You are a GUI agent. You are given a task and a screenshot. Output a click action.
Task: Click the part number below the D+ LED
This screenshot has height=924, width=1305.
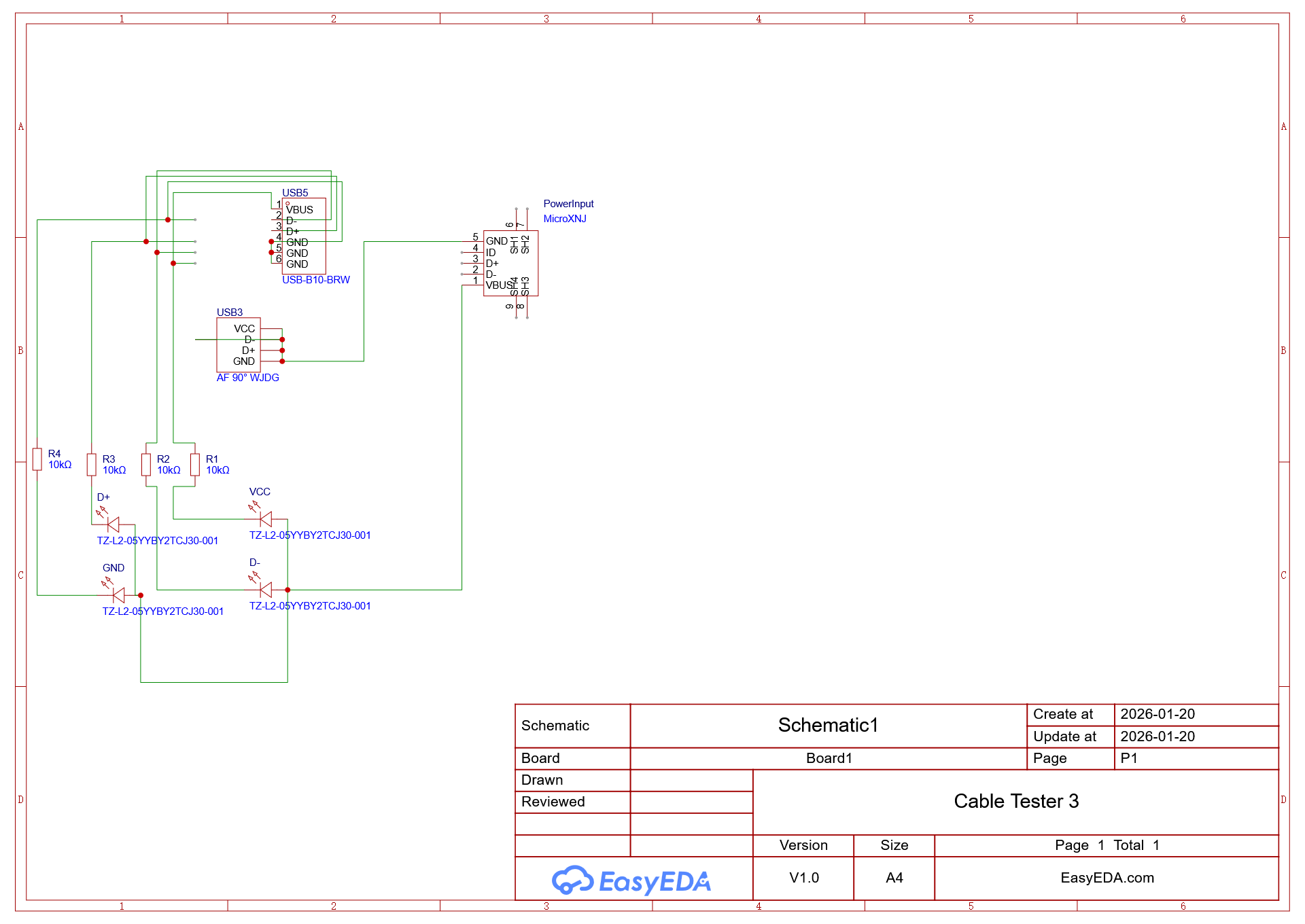(x=158, y=541)
